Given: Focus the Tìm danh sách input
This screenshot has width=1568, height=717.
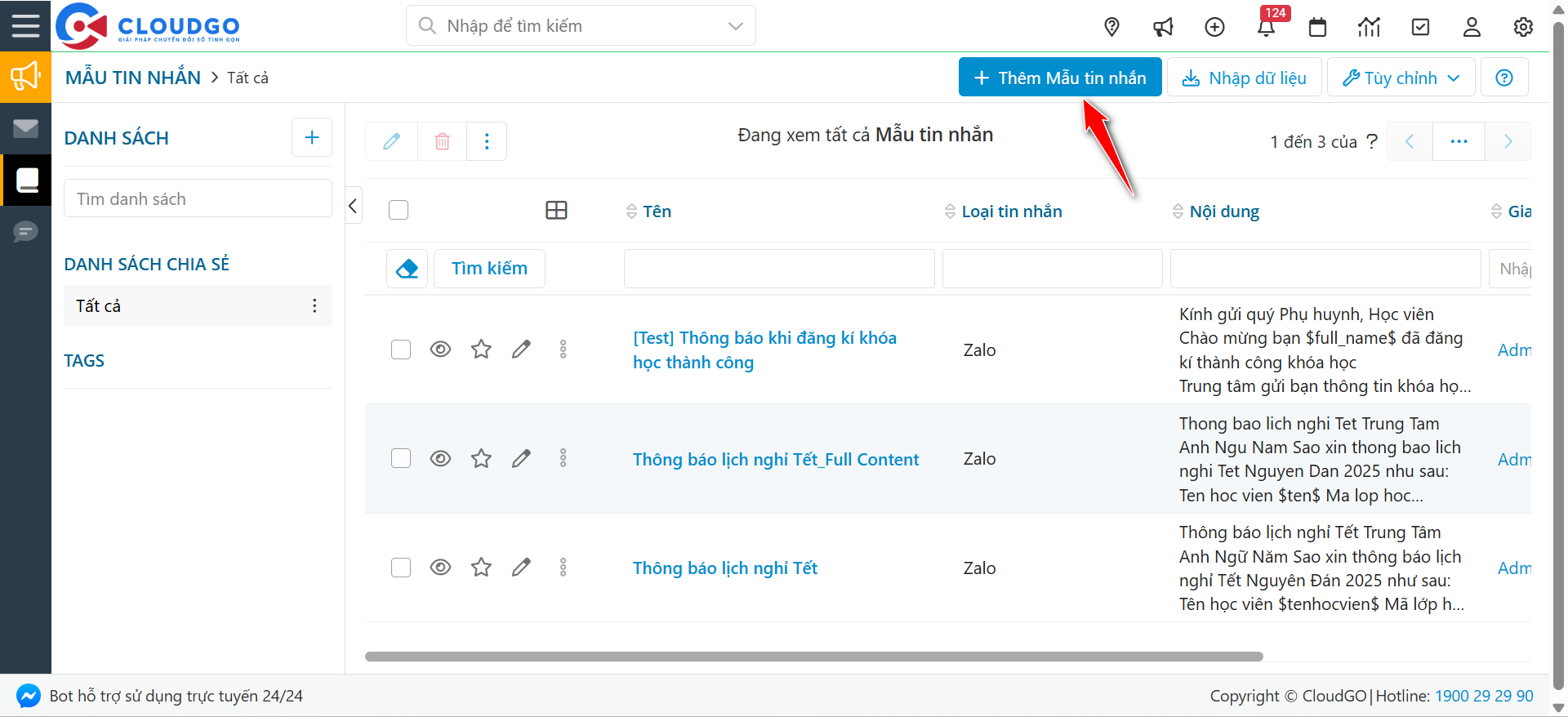Looking at the screenshot, I should coord(198,198).
